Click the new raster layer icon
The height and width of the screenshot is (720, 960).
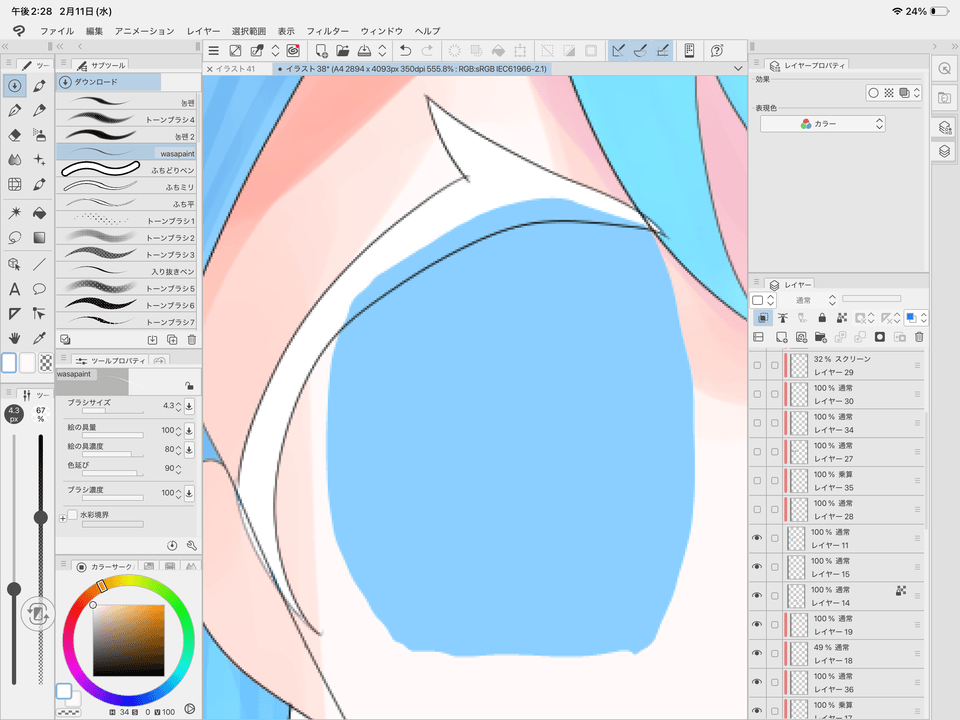click(782, 337)
